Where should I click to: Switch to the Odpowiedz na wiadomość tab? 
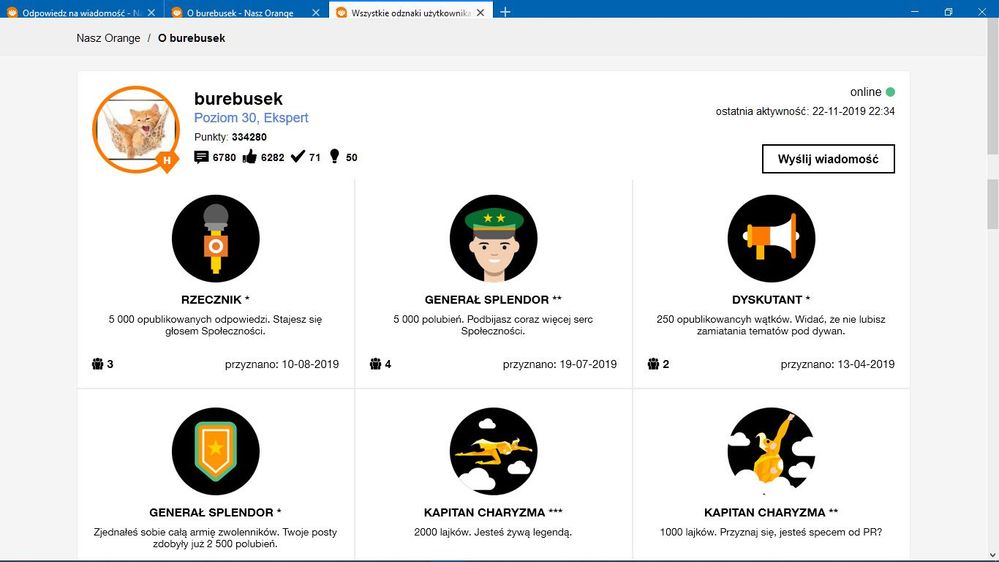click(80, 12)
